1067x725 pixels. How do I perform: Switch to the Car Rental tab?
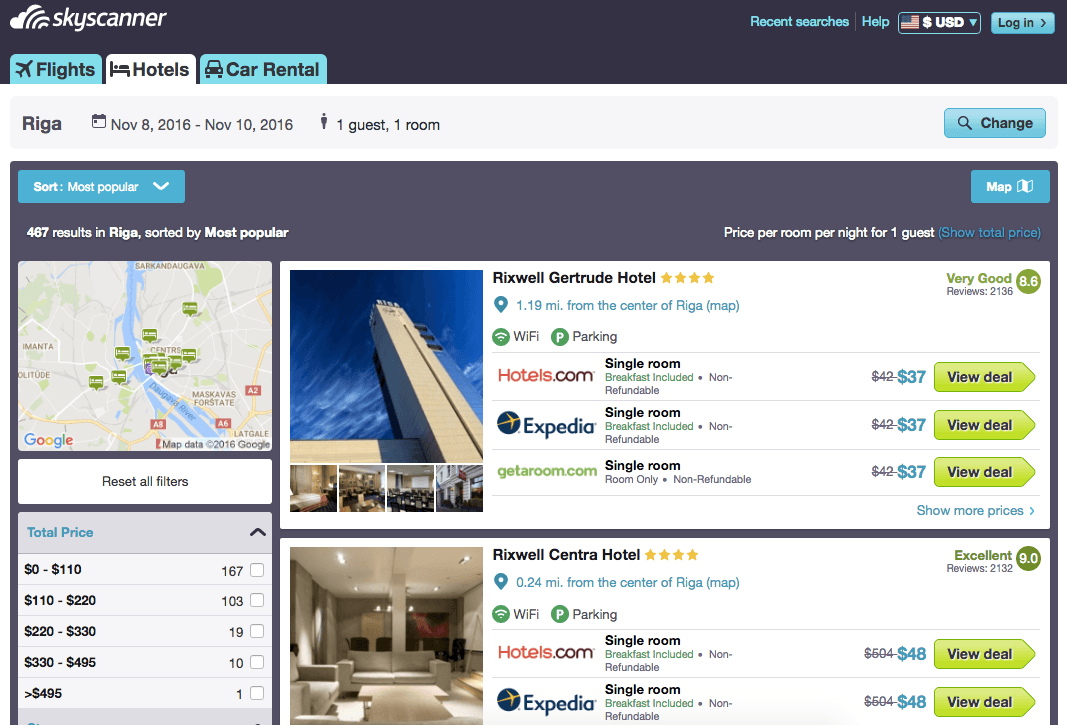263,69
